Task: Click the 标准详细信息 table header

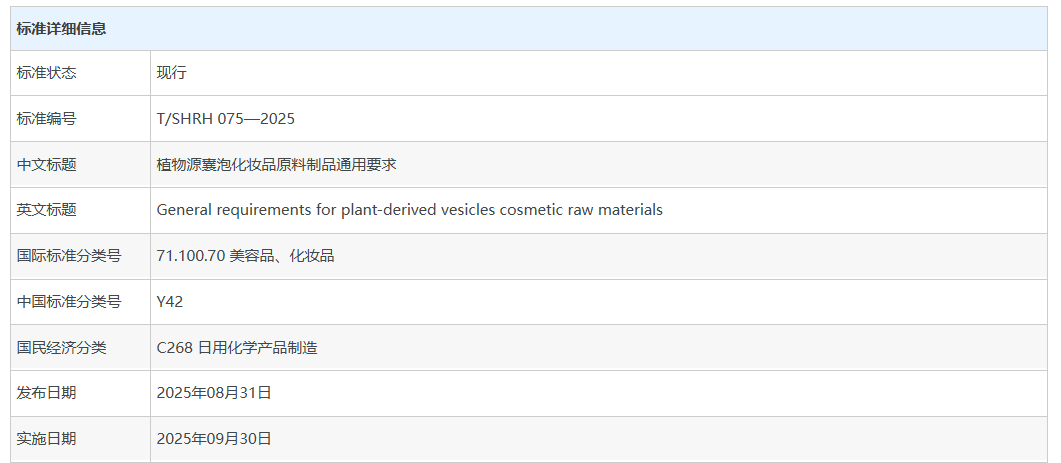Action: (62, 29)
